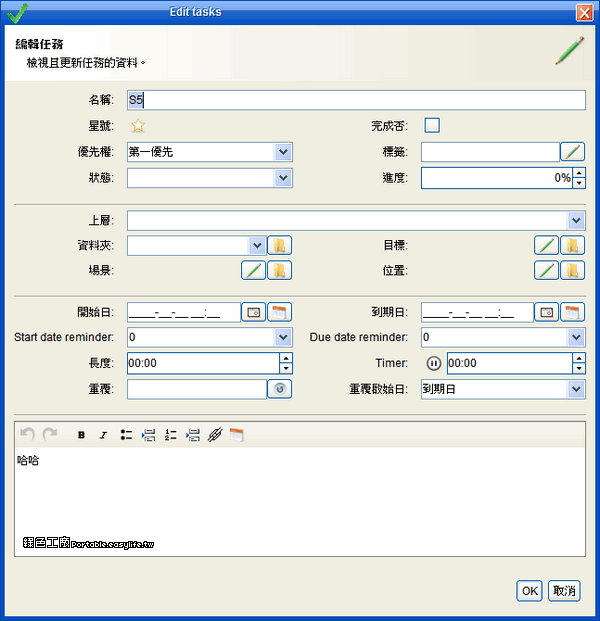The height and width of the screenshot is (621, 600).
Task: Click in the 名稱 name text field
Action: pyautogui.click(x=356, y=100)
